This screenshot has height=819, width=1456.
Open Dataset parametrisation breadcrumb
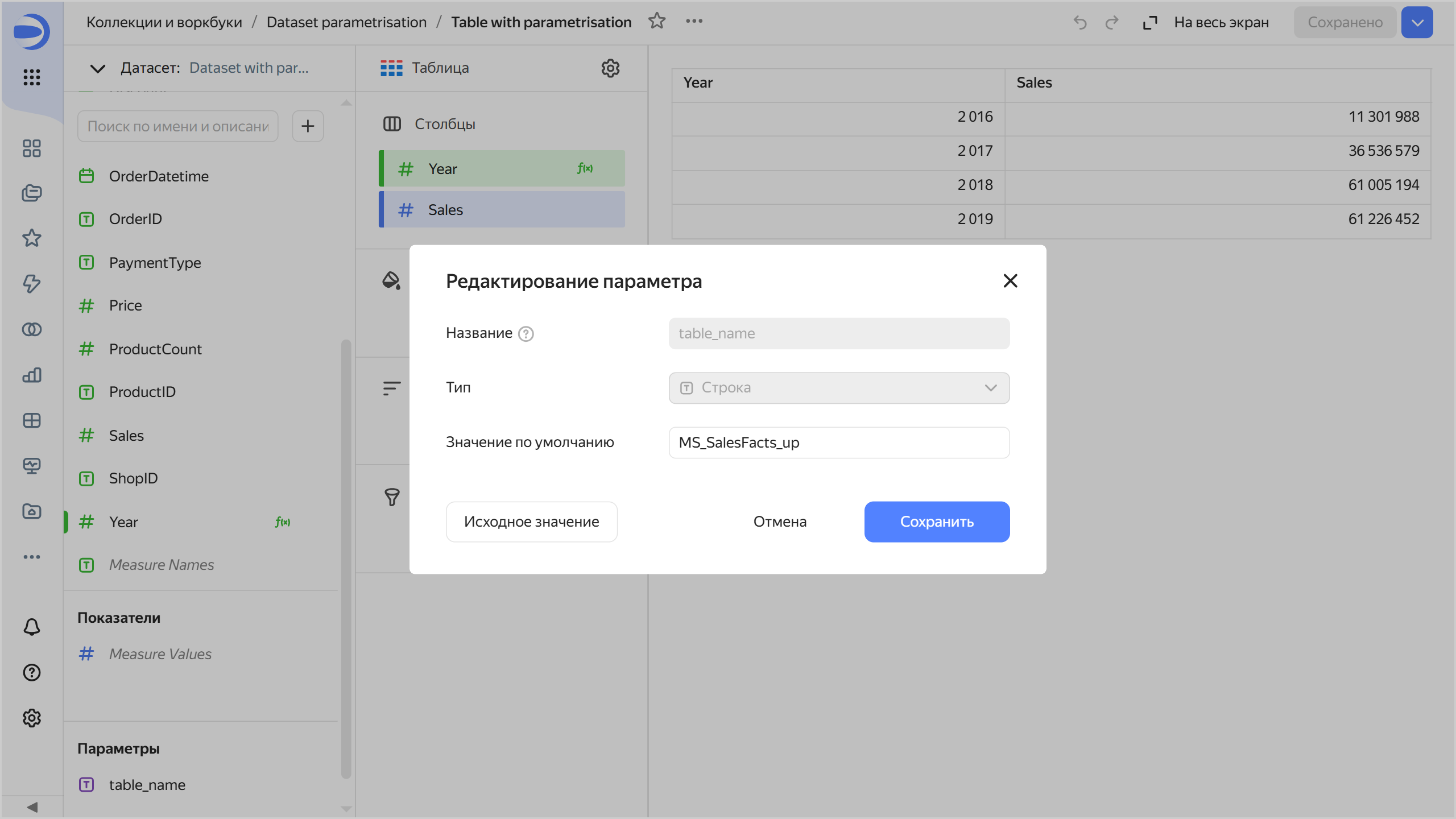[346, 22]
